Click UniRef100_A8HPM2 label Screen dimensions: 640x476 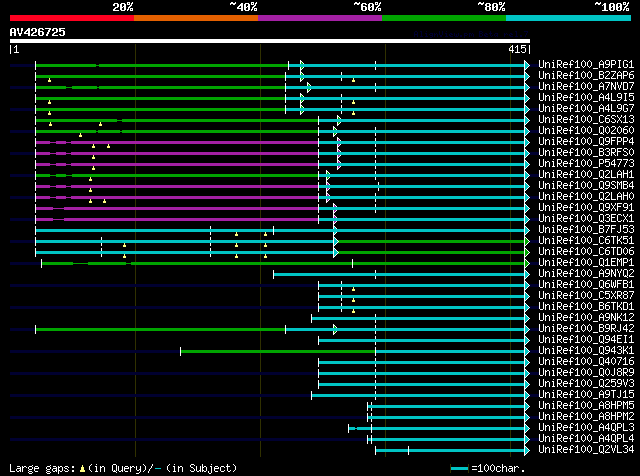586,417
